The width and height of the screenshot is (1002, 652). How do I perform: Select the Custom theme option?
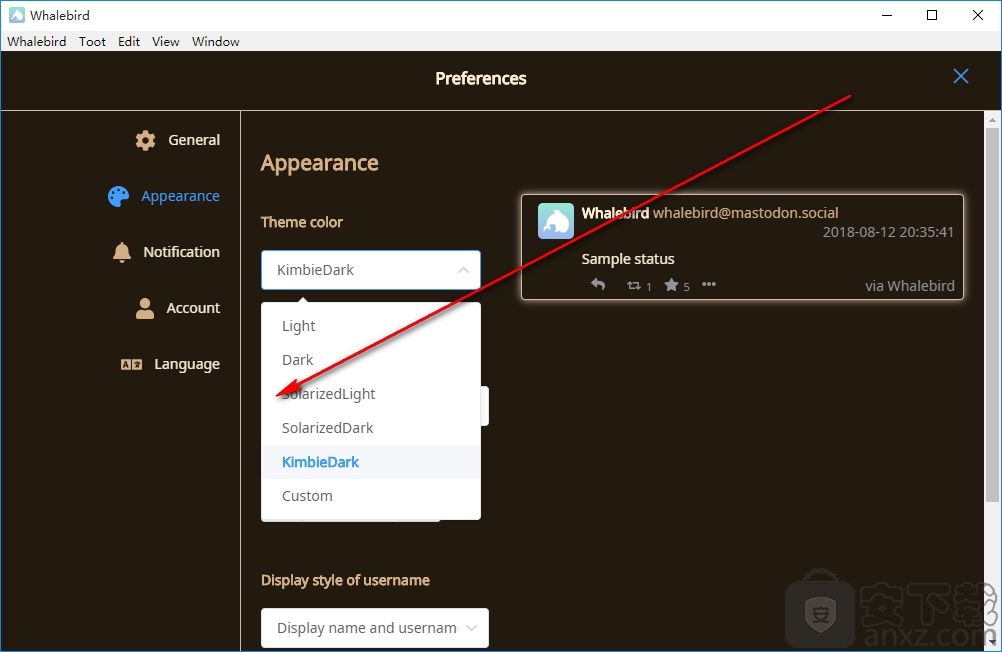click(371, 496)
